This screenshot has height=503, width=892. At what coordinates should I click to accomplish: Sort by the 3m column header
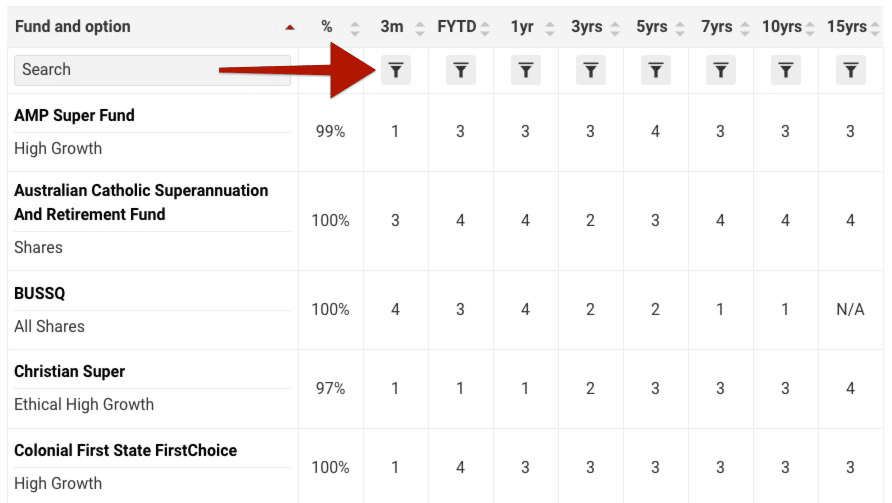click(x=392, y=27)
